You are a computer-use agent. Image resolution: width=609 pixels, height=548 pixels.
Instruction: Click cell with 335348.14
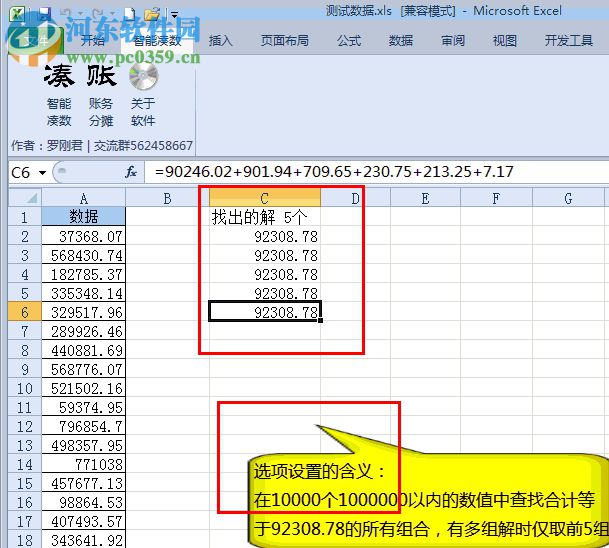coord(84,293)
